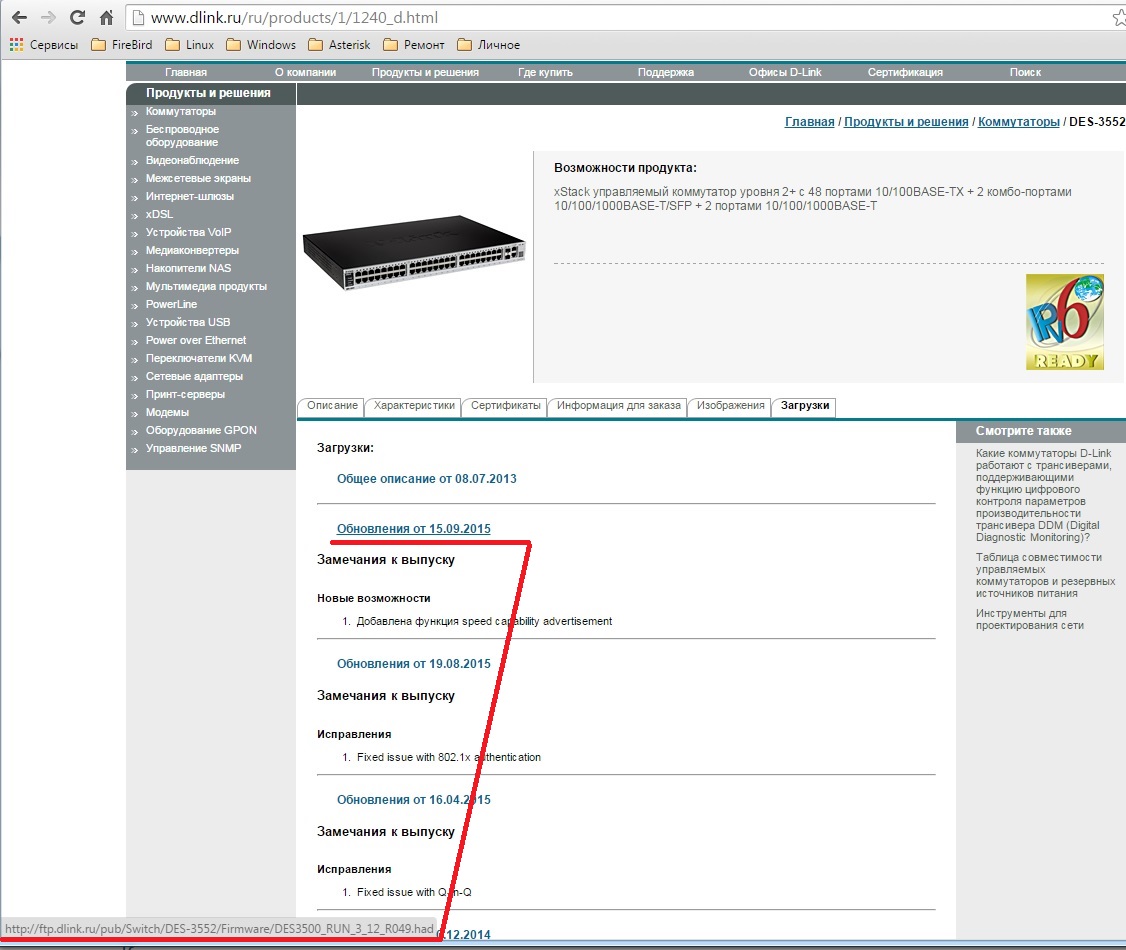This screenshot has width=1126, height=950.
Task: Click the Коммутаторы breadcrumb link
Action: point(1018,121)
